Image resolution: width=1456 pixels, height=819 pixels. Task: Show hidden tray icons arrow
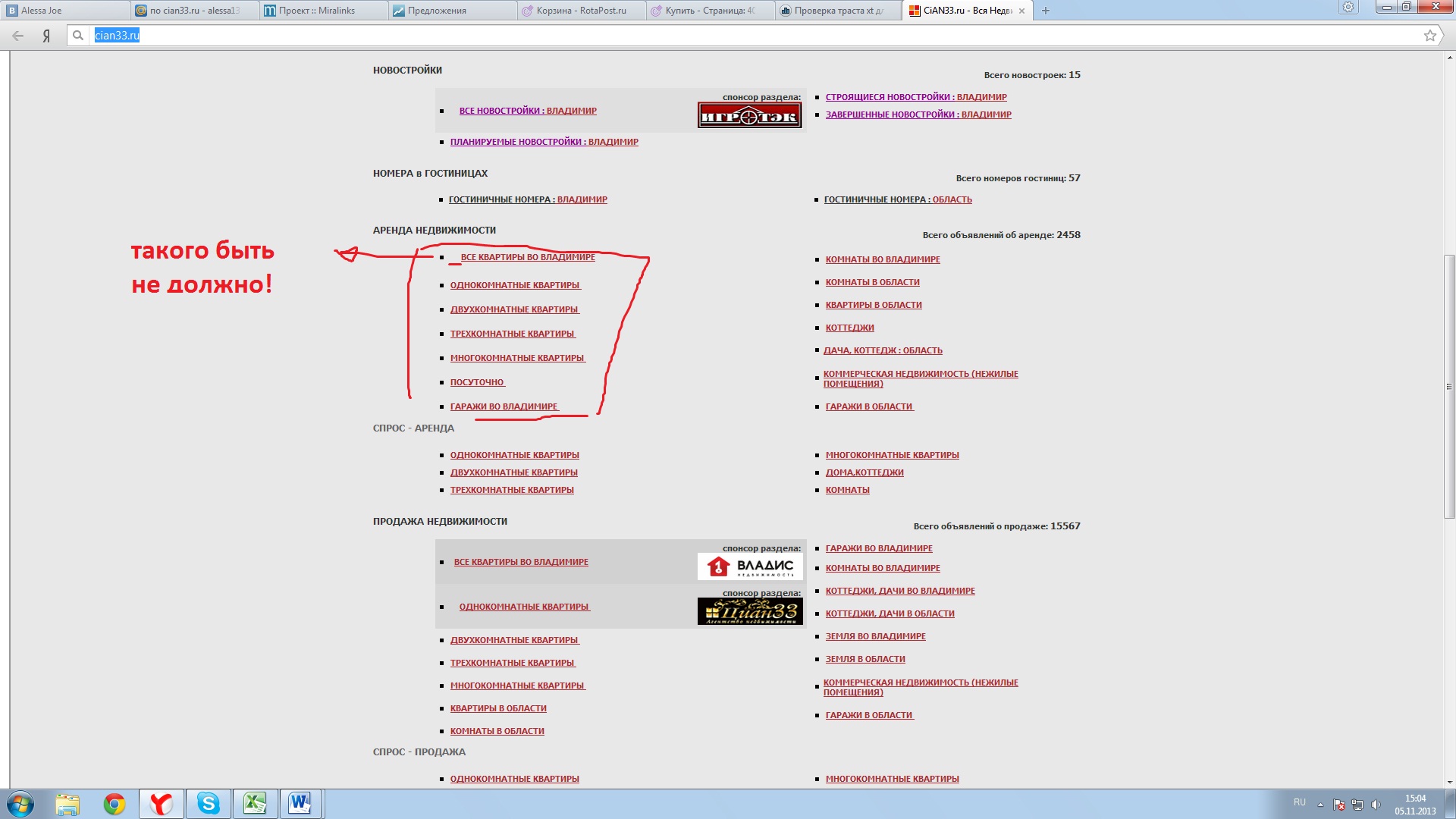point(1320,805)
